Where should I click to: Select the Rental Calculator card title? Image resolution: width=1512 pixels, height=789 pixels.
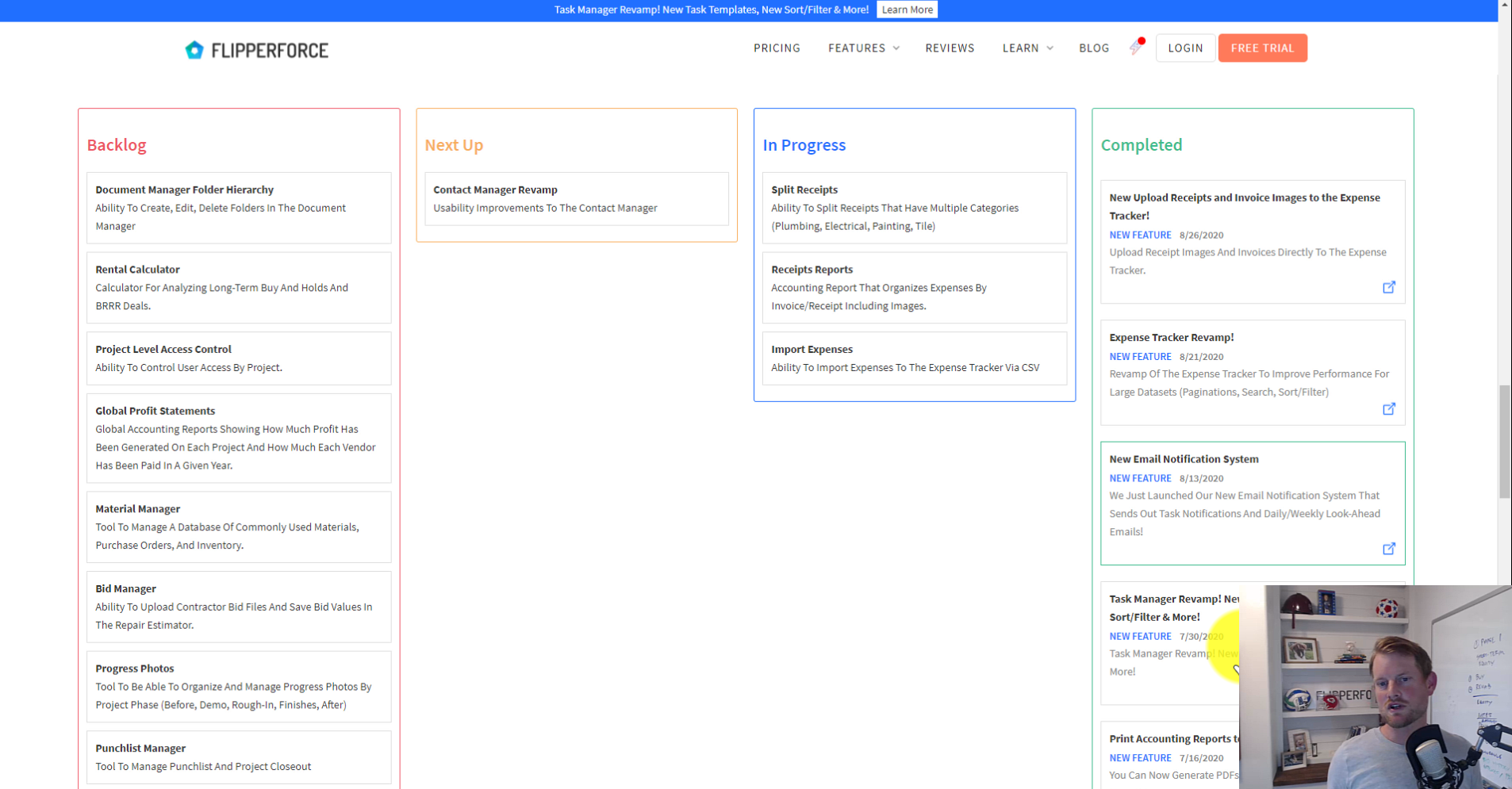[x=137, y=270]
